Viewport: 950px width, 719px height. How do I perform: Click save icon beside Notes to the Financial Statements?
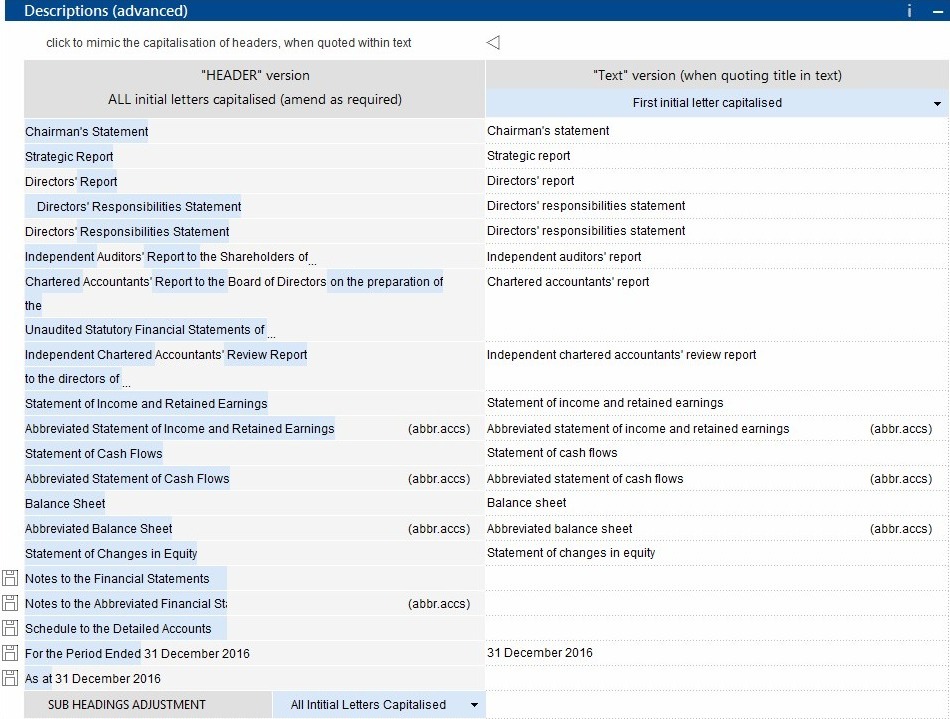[x=10, y=578]
